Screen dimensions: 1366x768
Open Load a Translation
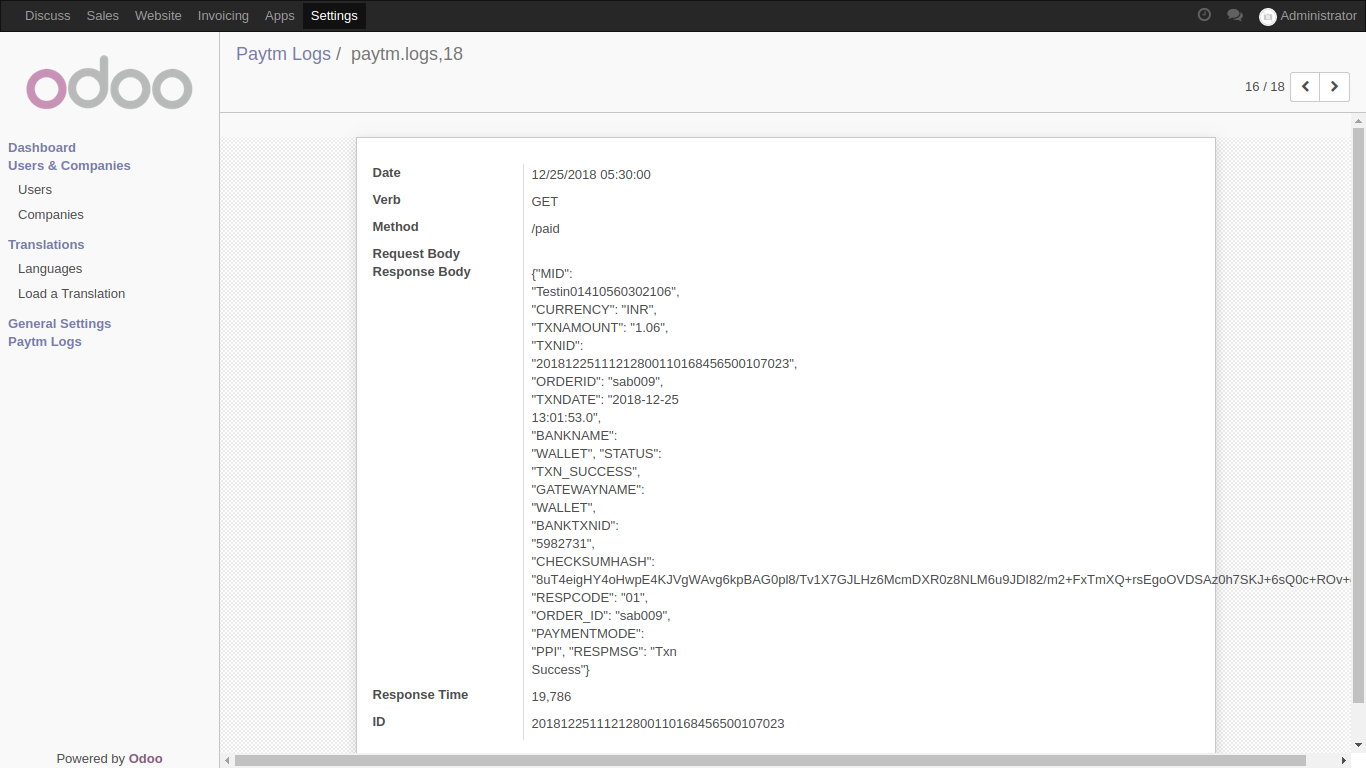(71, 293)
